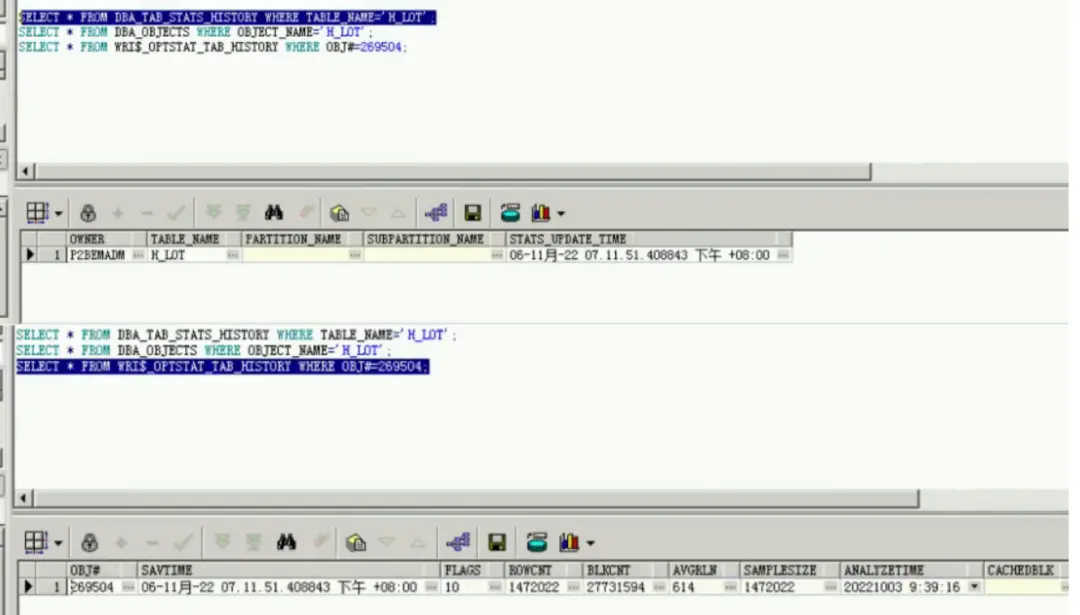This screenshot has width=1080, height=615.
Task: Click the SAVTIME column header
Action: pyautogui.click(x=289, y=570)
